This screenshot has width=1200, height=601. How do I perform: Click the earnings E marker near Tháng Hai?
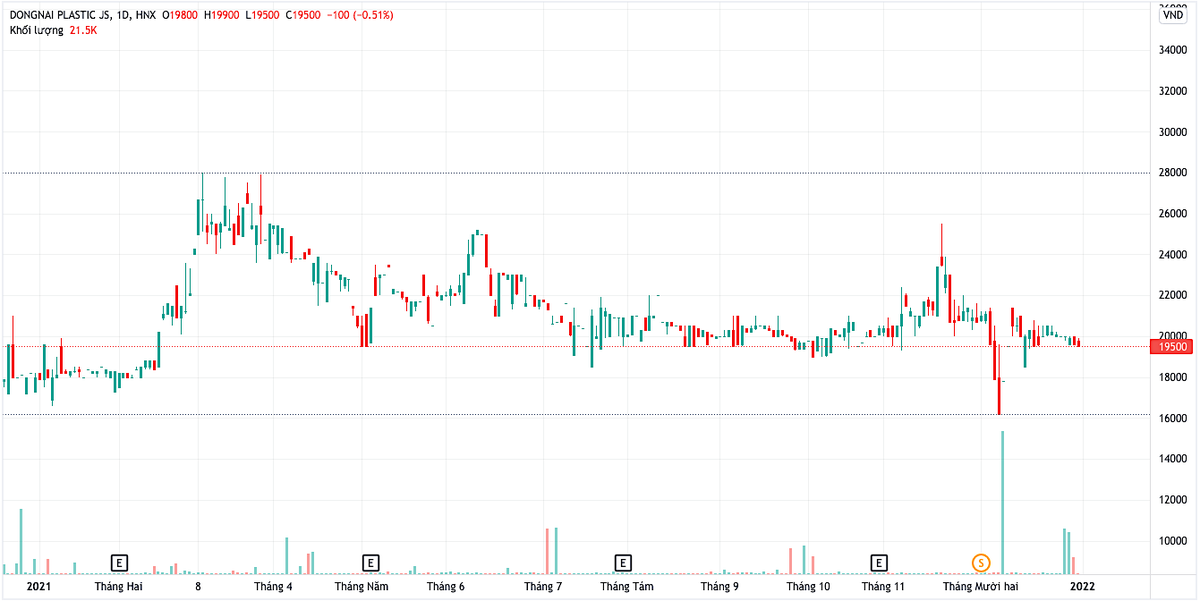click(120, 562)
